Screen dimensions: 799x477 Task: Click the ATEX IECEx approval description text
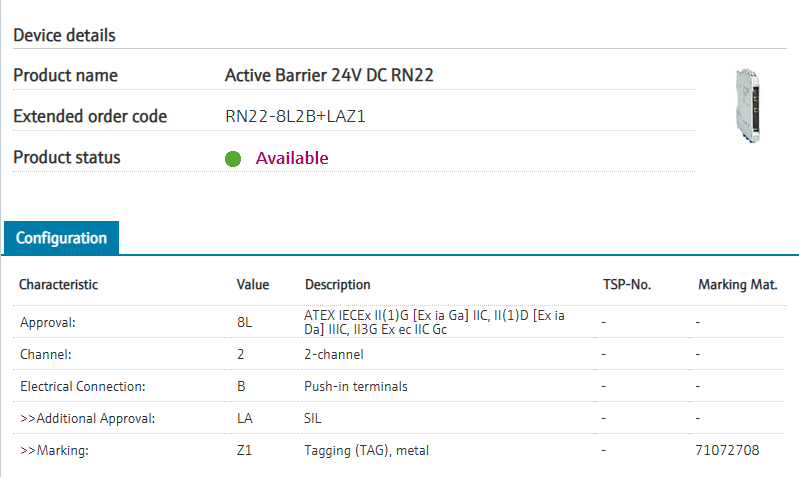pos(434,322)
